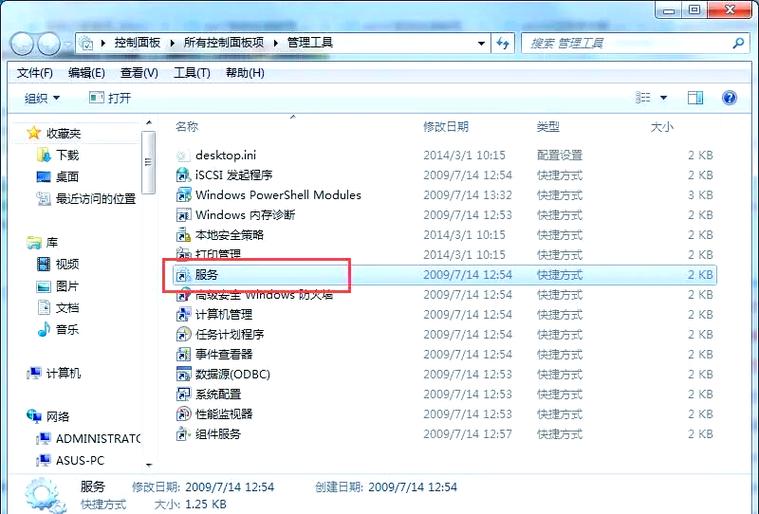759x514 pixels.
Task: Click the 收藏夹 star icon
Action: pyautogui.click(x=33, y=133)
